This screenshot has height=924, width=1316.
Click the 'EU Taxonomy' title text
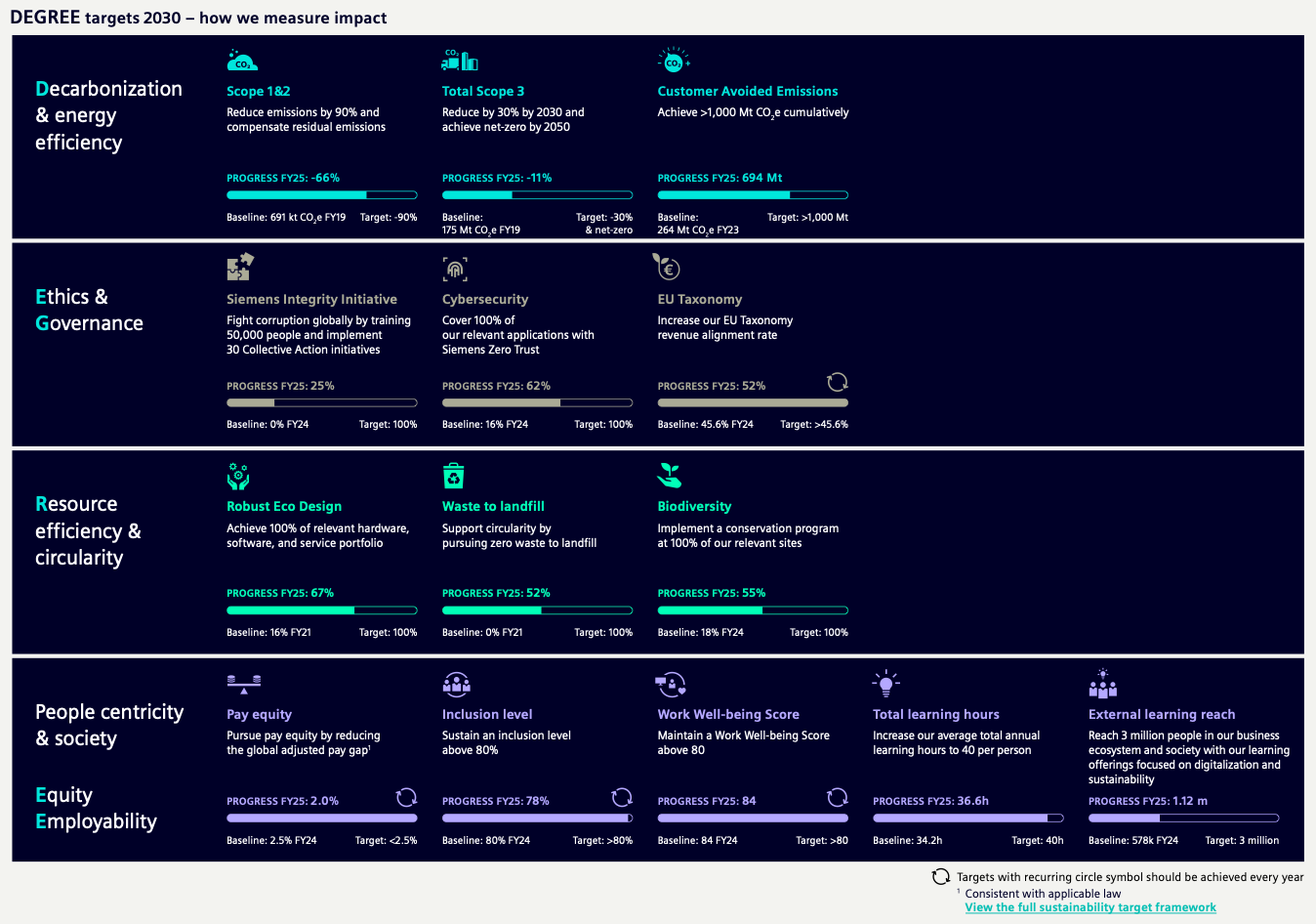coord(700,299)
